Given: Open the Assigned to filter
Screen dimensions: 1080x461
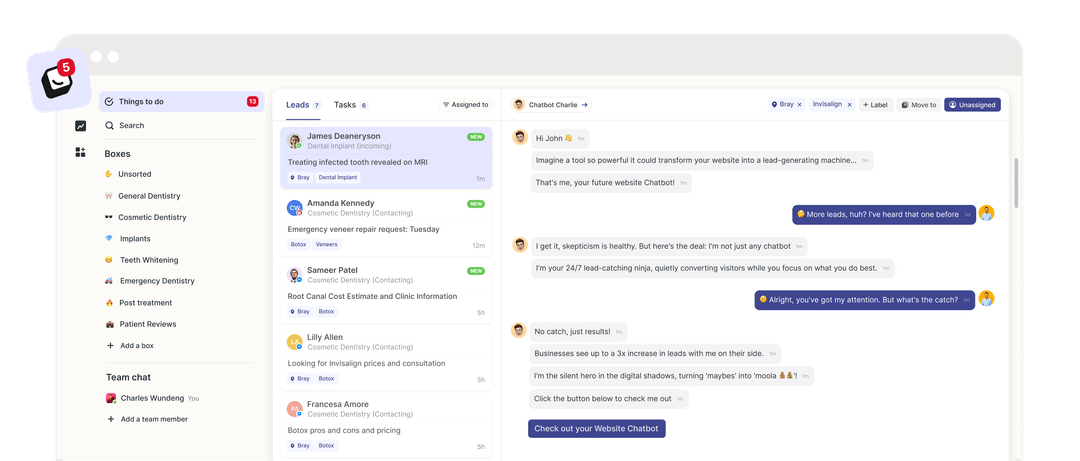Looking at the screenshot, I should tap(466, 105).
